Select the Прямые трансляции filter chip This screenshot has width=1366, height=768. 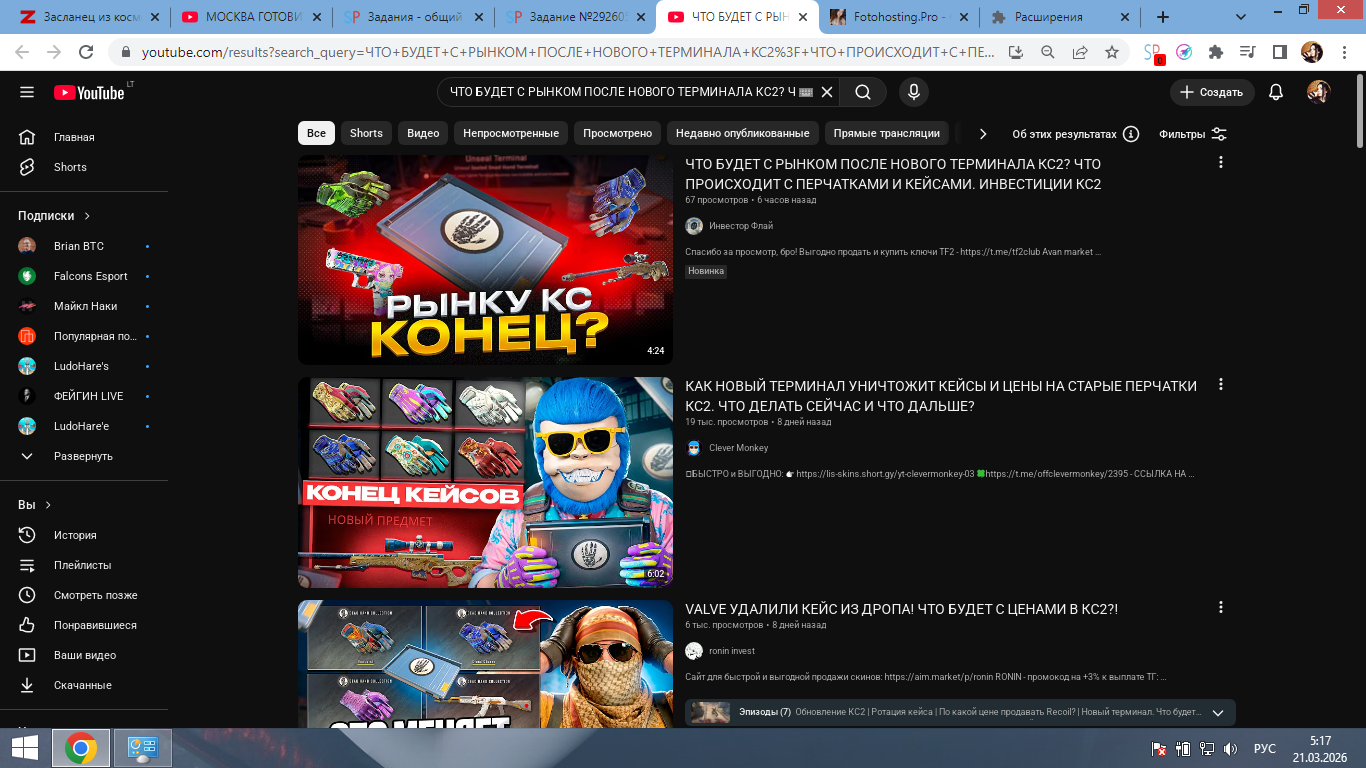point(887,133)
